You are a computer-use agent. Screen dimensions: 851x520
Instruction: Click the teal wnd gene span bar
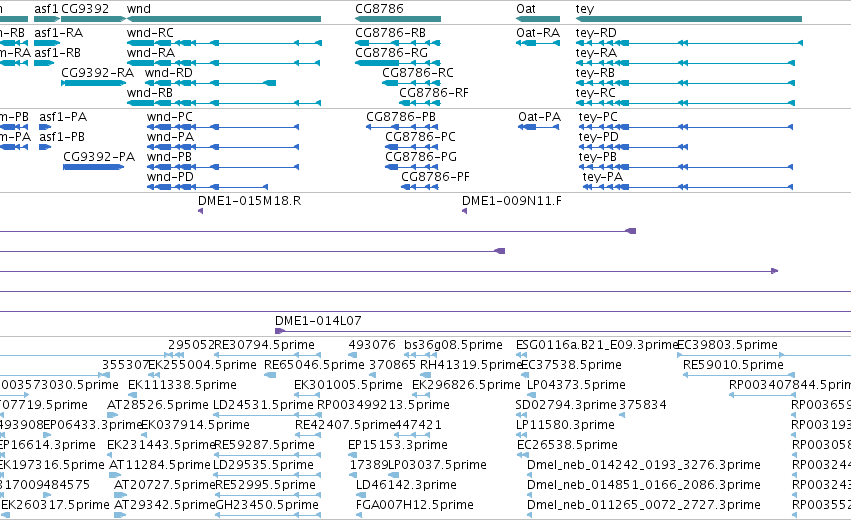pos(224,19)
